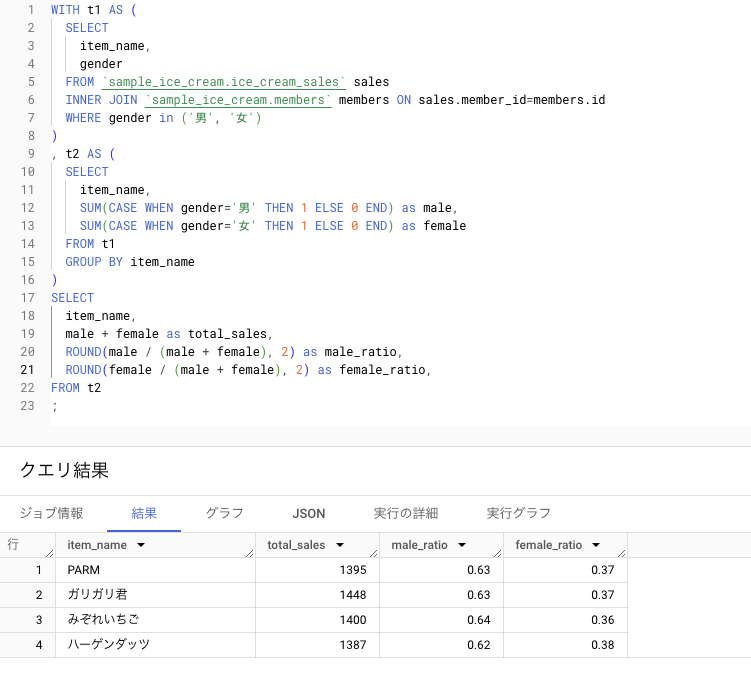
Task: Select the みぞれいちご item cell
Action: pos(156,620)
